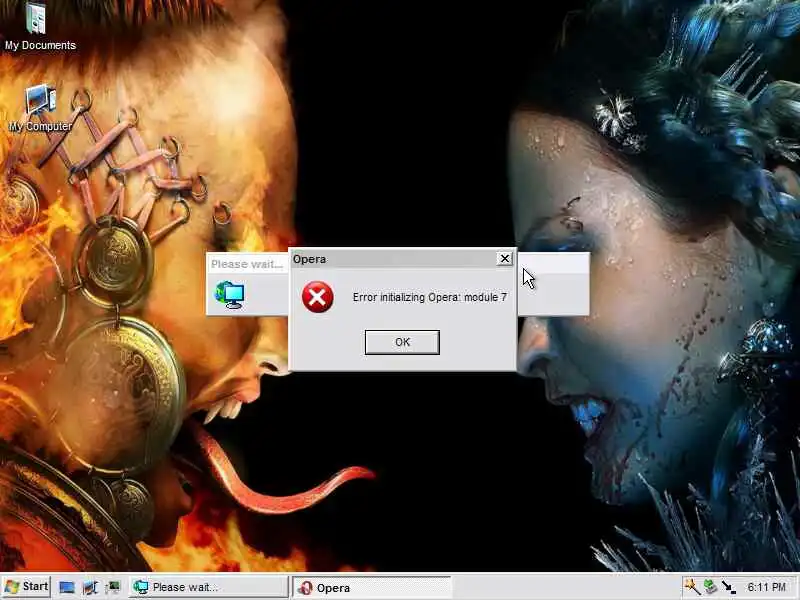Click the red error icon in the dialog
The height and width of the screenshot is (600, 800).
pyautogui.click(x=317, y=297)
